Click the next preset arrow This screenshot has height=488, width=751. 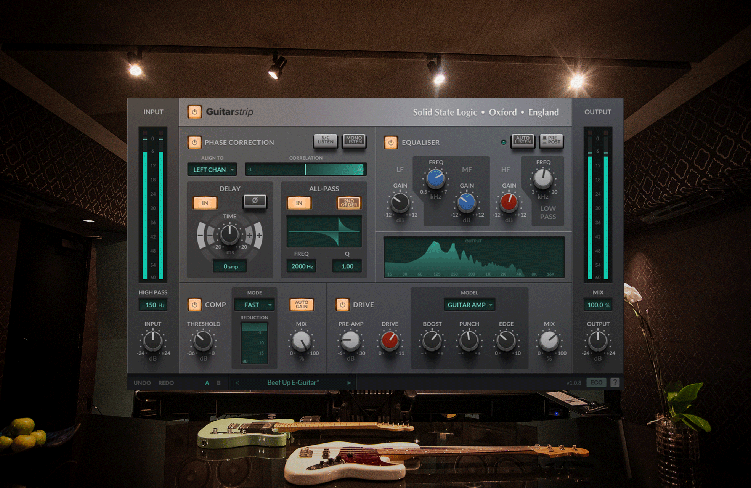click(x=349, y=383)
